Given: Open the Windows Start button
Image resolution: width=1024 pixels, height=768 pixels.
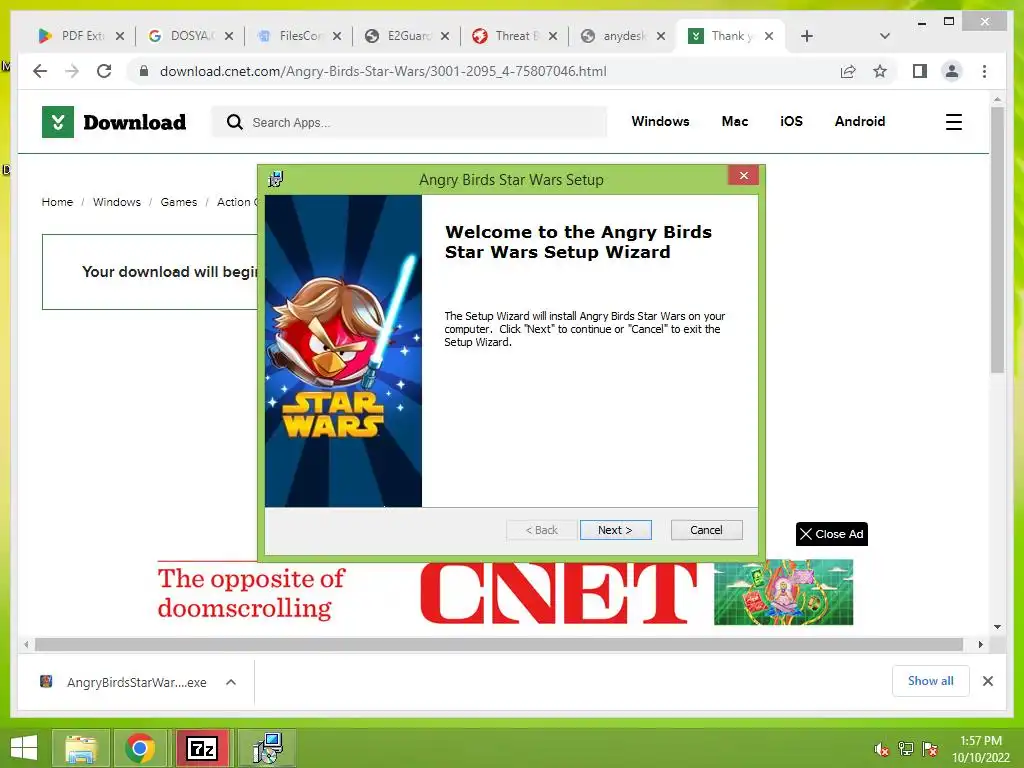Looking at the screenshot, I should click(x=24, y=748).
